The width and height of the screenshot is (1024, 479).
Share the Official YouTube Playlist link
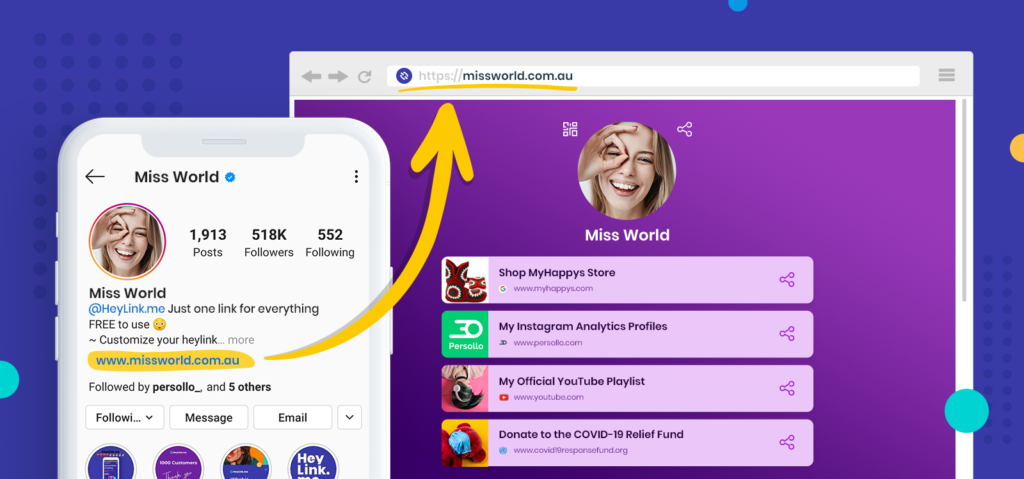coord(786,388)
